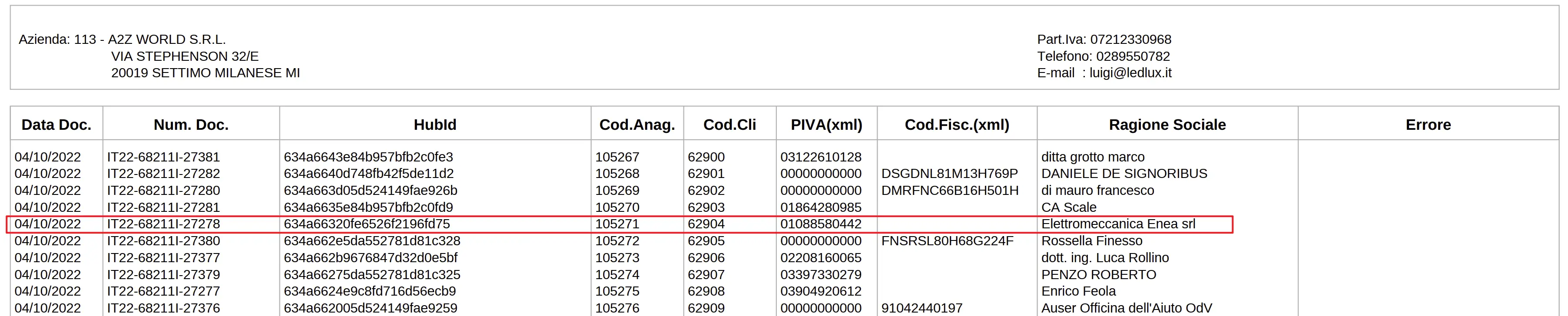Select the Cod.Anag. column header
Image resolution: width=1568 pixels, height=316 pixels.
coord(636,125)
